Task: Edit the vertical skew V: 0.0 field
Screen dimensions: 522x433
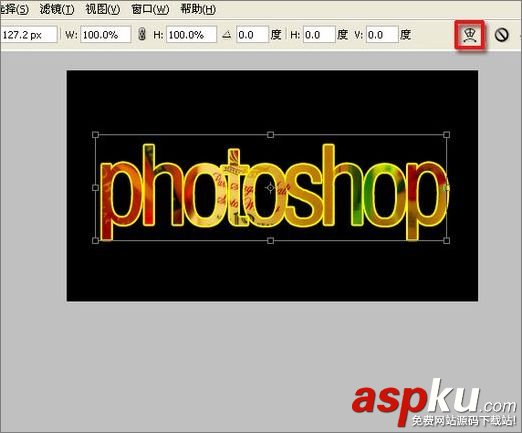Action: [x=382, y=35]
